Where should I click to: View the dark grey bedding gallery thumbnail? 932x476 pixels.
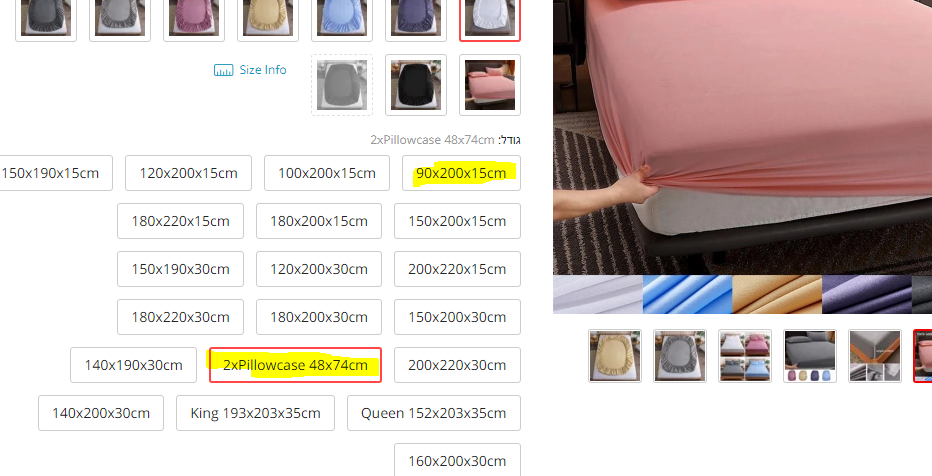[x=810, y=356]
